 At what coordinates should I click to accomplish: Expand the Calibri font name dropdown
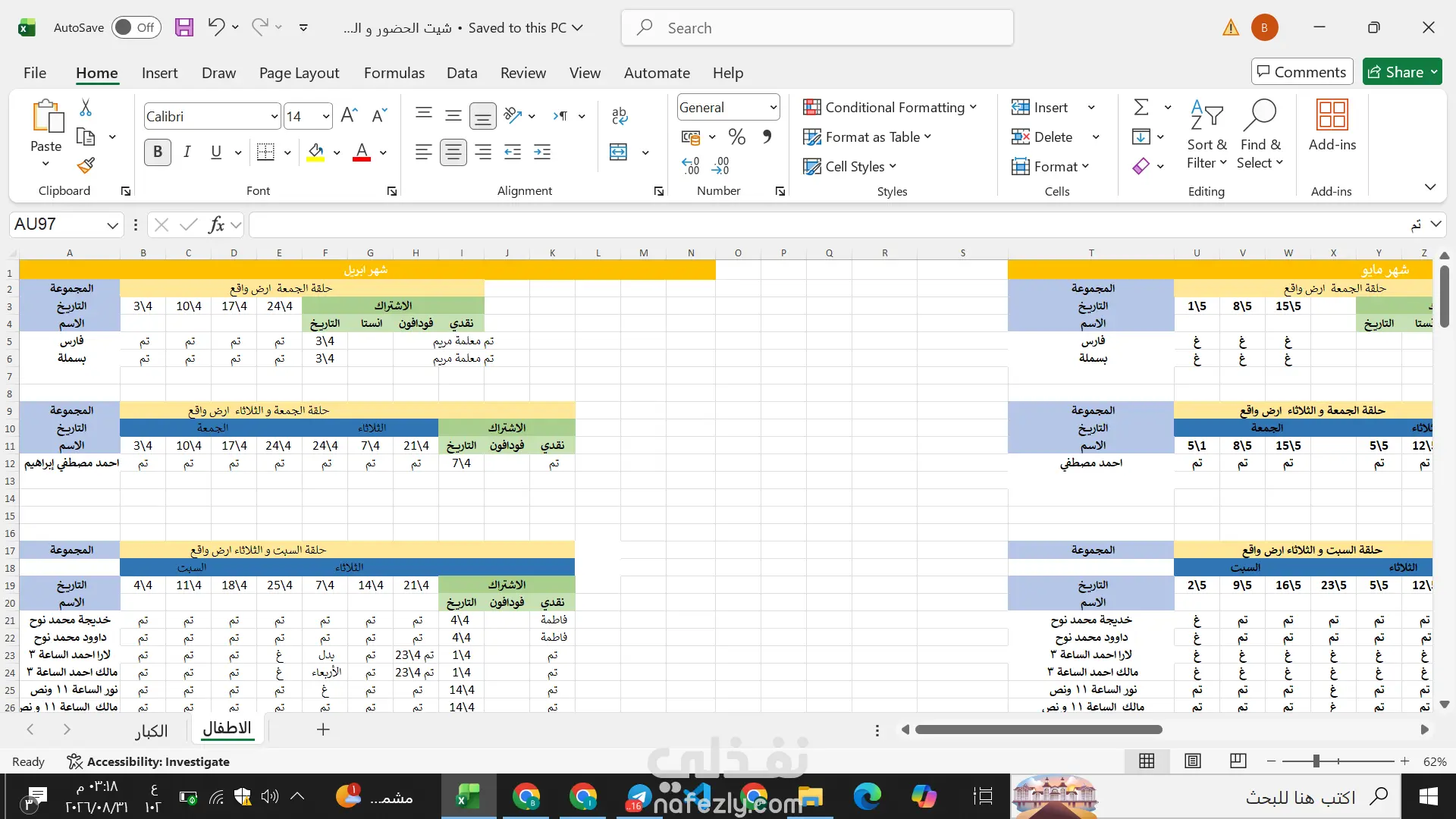pos(275,116)
